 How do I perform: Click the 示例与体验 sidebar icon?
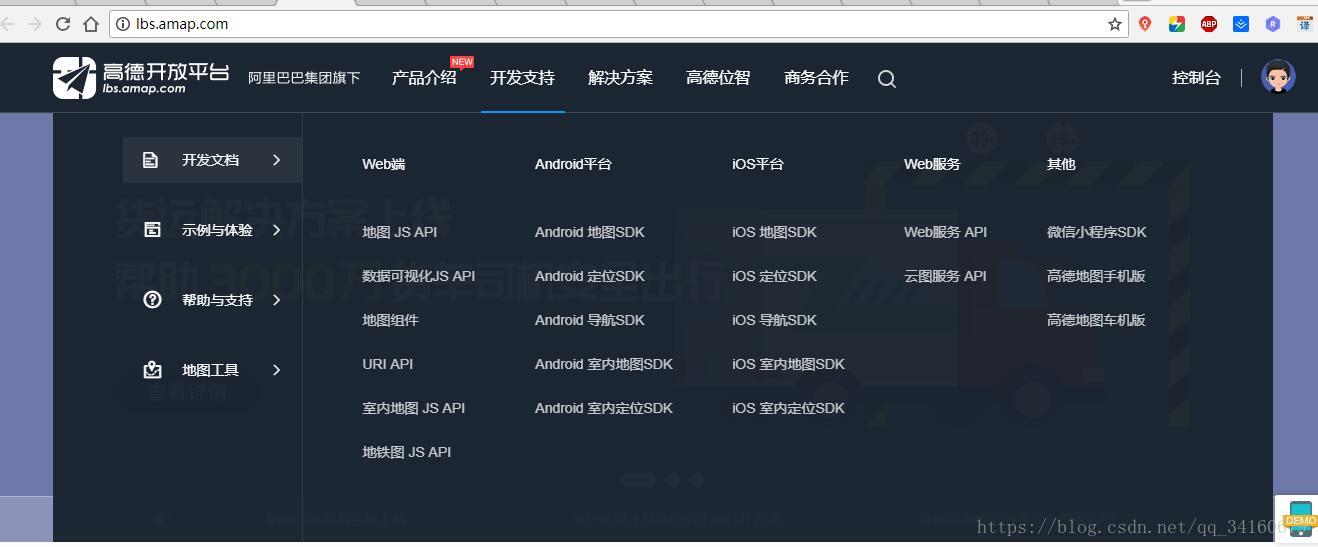(x=152, y=230)
